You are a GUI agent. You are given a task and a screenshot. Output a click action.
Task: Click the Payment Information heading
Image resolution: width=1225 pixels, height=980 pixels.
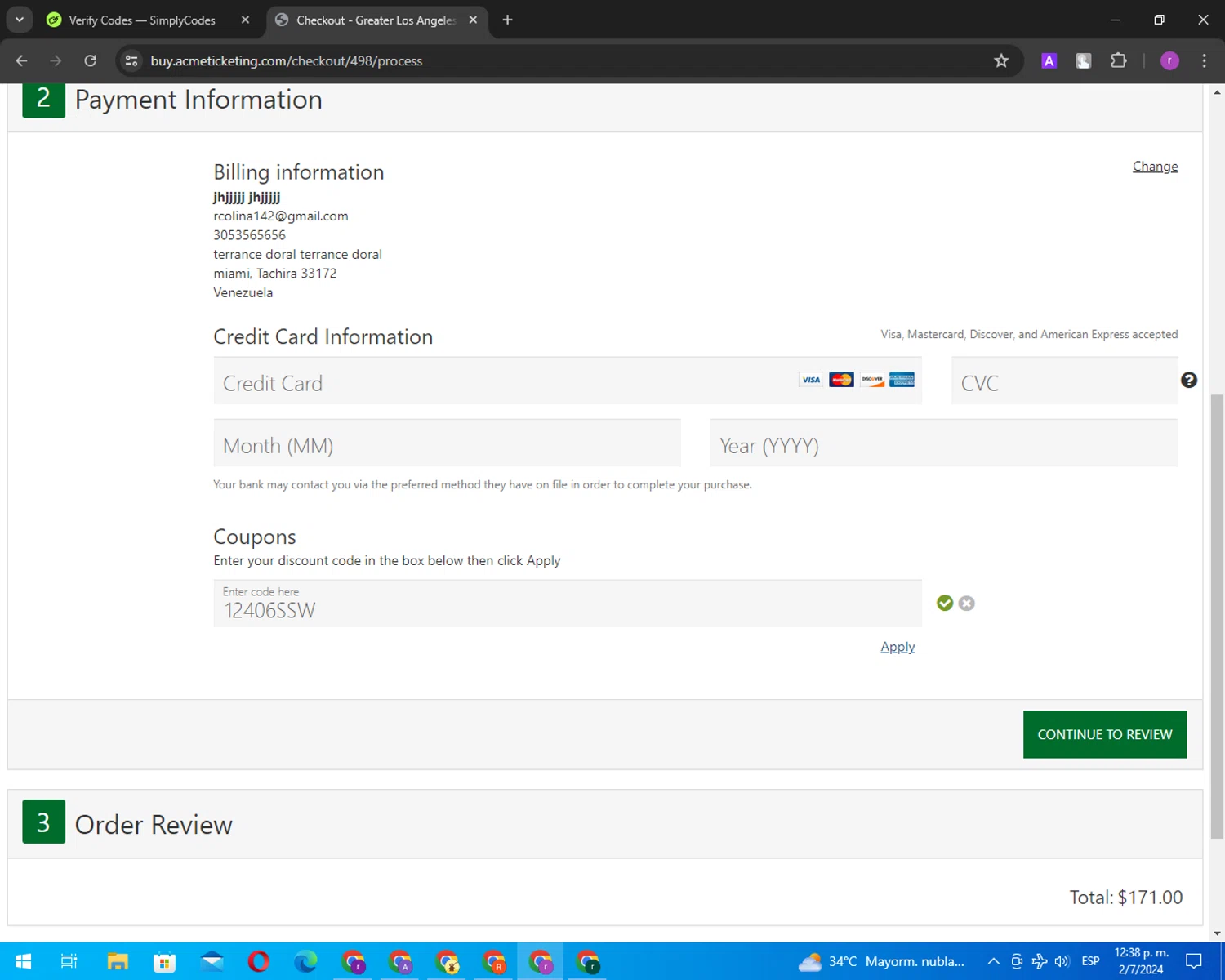pyautogui.click(x=198, y=100)
